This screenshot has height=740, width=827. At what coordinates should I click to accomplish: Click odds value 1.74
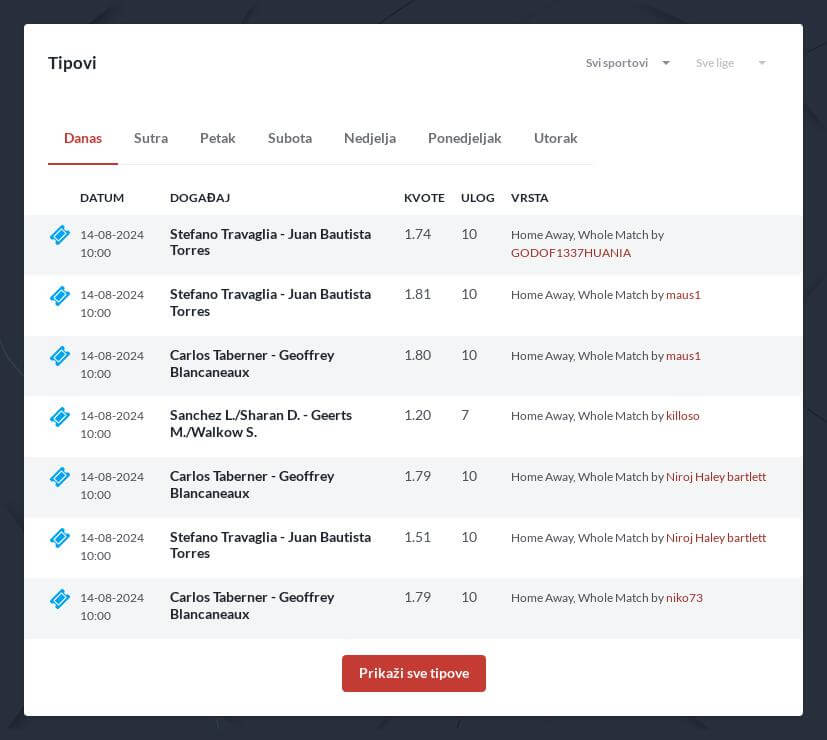[x=417, y=234]
